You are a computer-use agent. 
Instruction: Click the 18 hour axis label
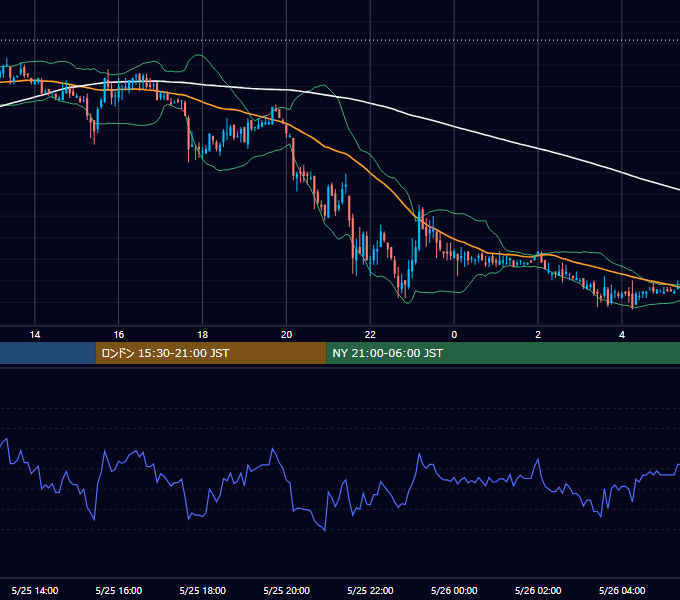click(203, 335)
